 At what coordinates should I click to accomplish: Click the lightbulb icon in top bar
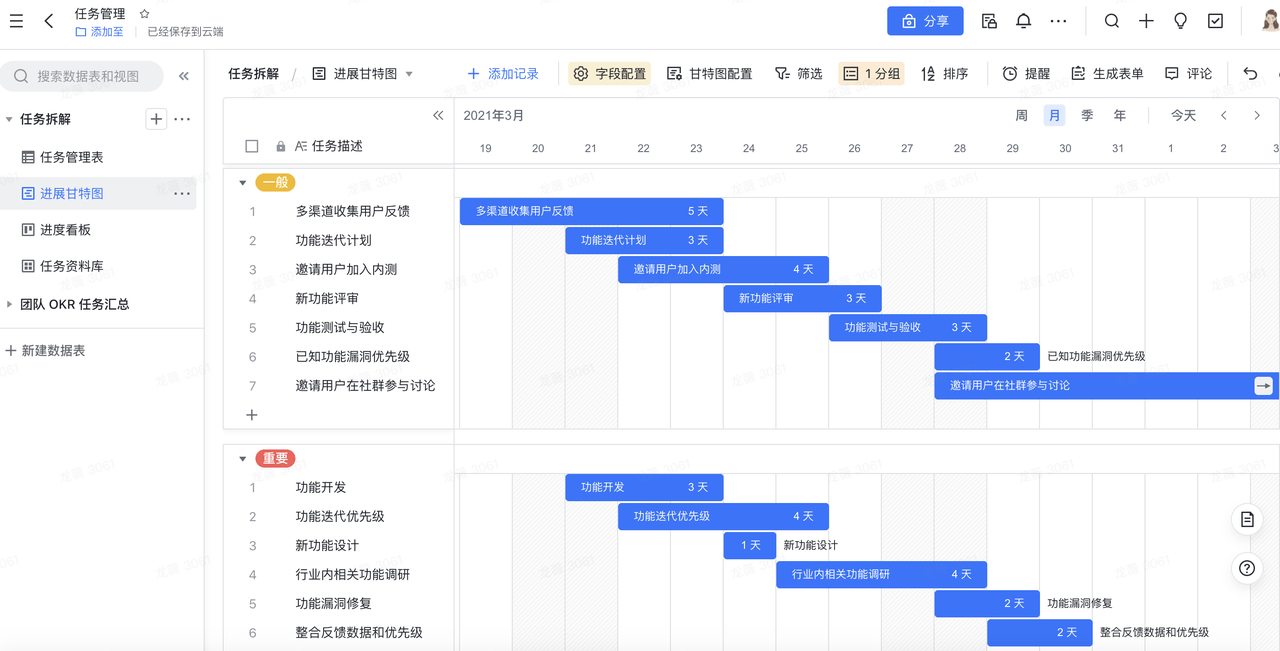(x=1181, y=21)
